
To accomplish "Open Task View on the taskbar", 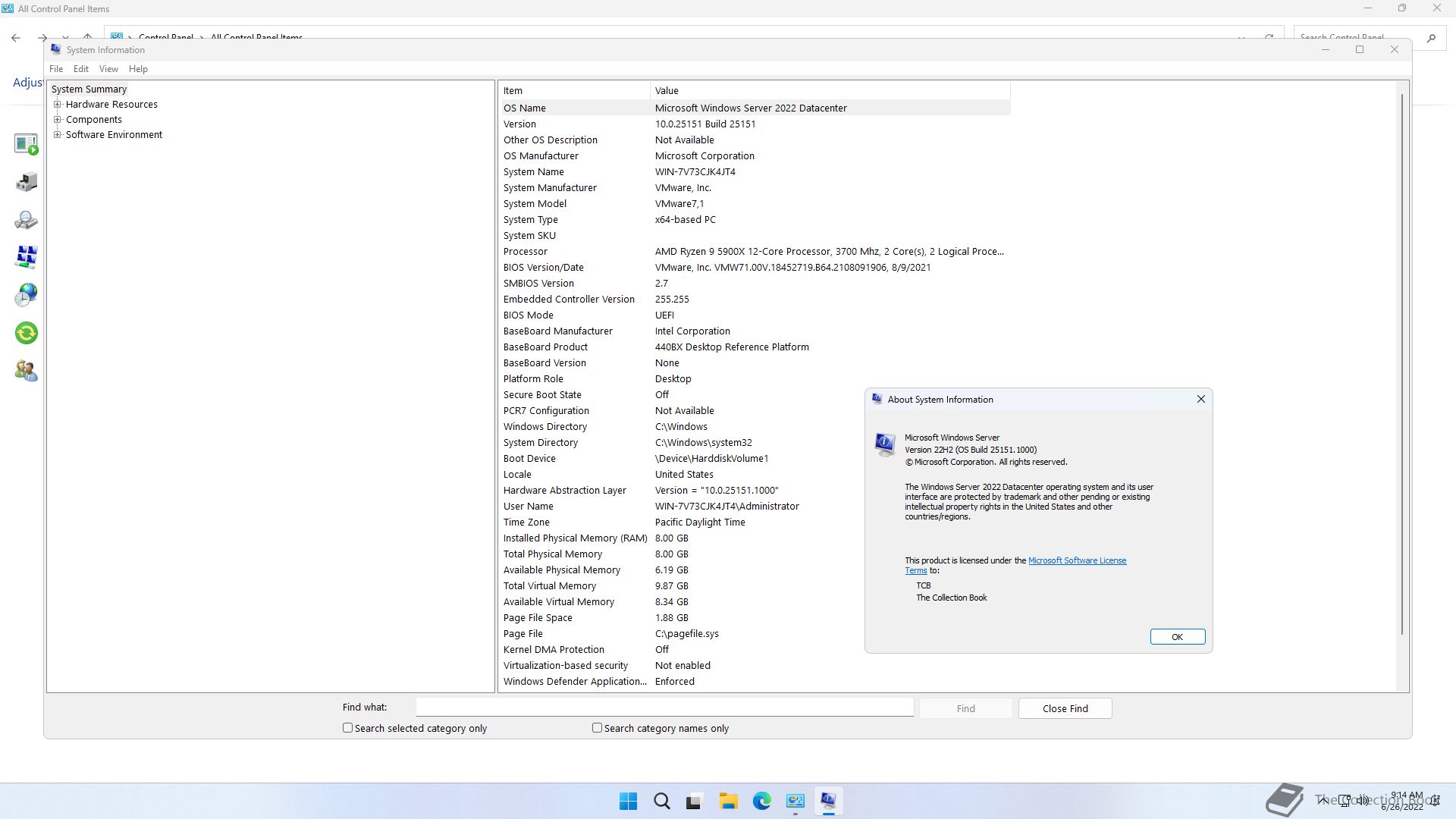I will click(x=695, y=801).
